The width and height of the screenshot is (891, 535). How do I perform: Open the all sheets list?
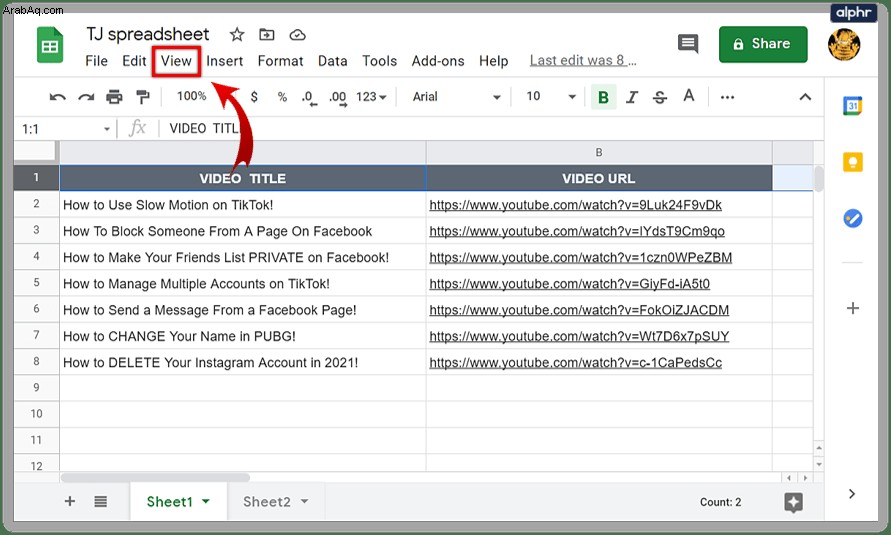(x=101, y=501)
